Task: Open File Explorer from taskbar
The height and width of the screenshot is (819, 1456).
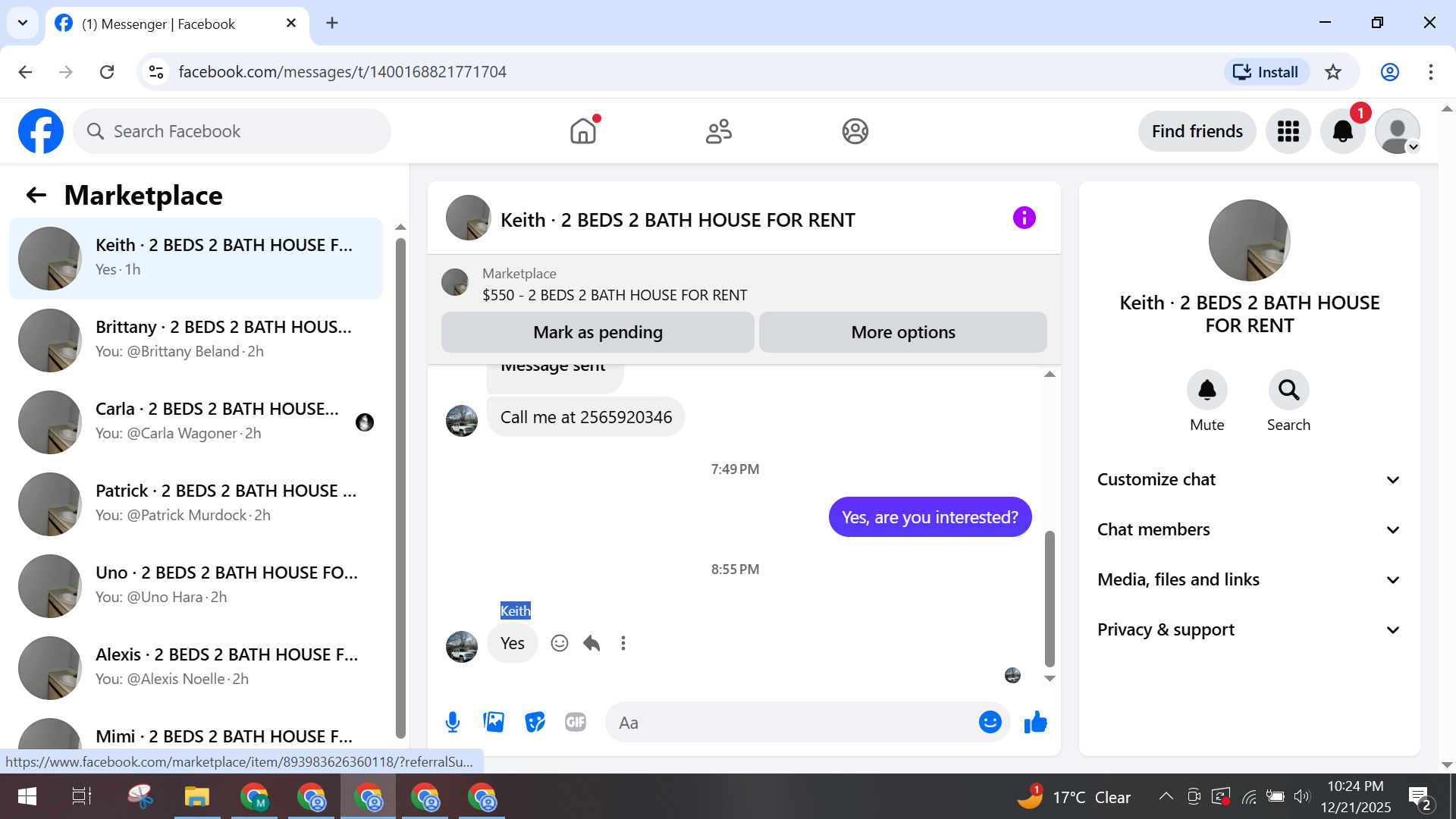Action: pos(196,796)
